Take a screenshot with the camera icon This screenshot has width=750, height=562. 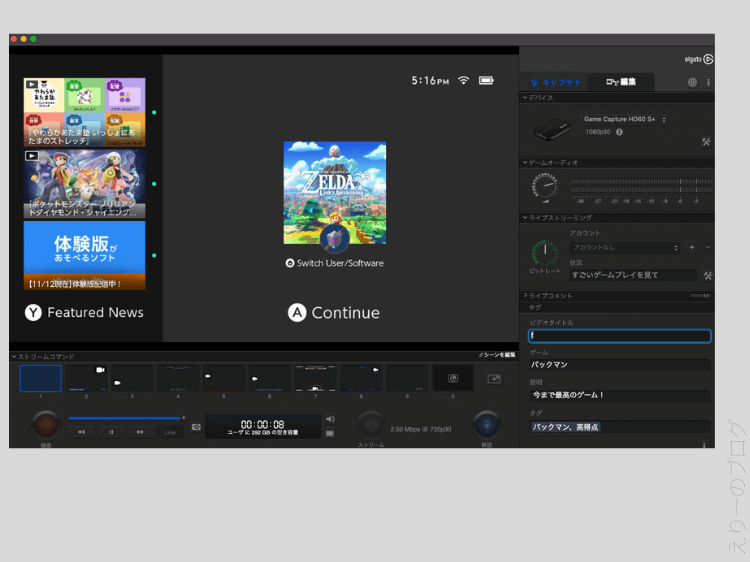click(196, 427)
